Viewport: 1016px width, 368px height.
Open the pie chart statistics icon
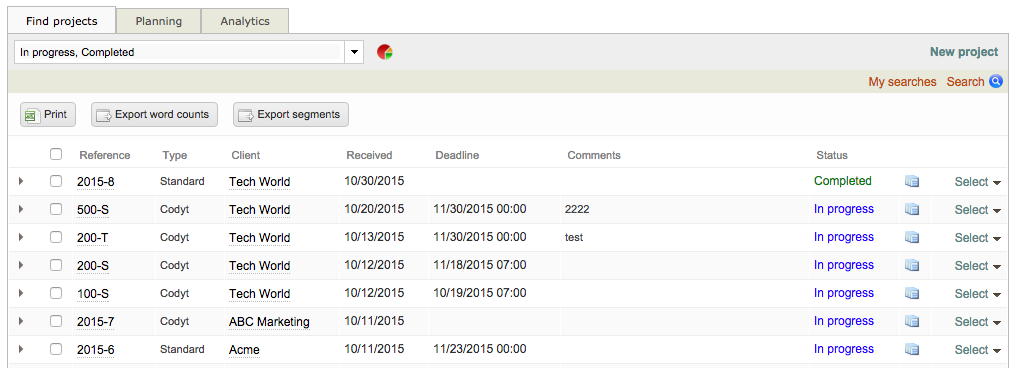click(x=385, y=52)
